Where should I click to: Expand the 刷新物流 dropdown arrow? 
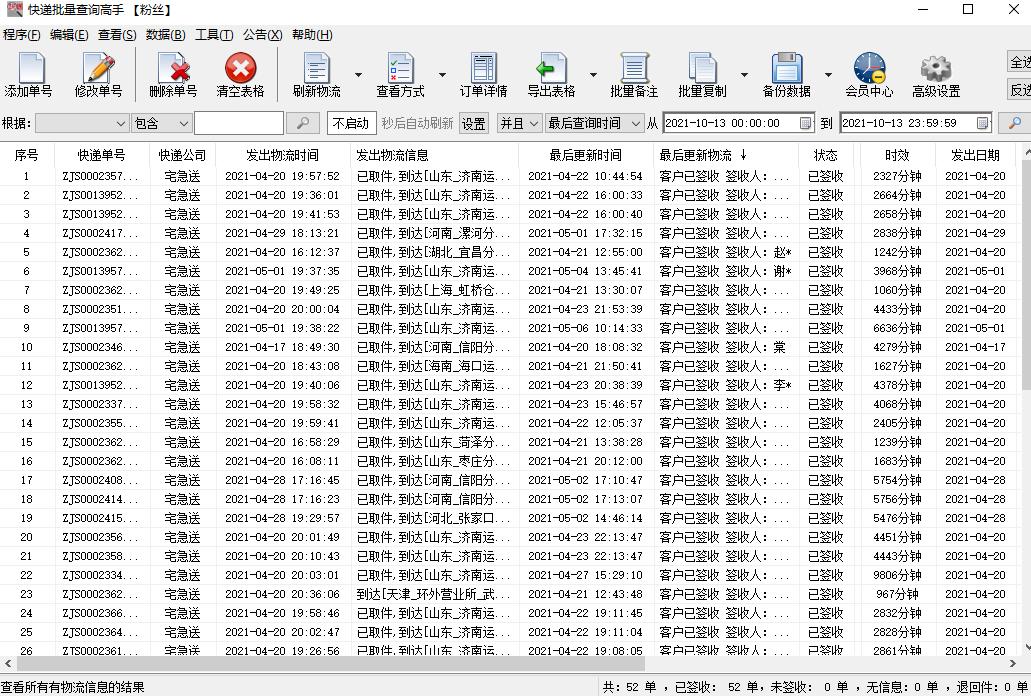point(358,74)
